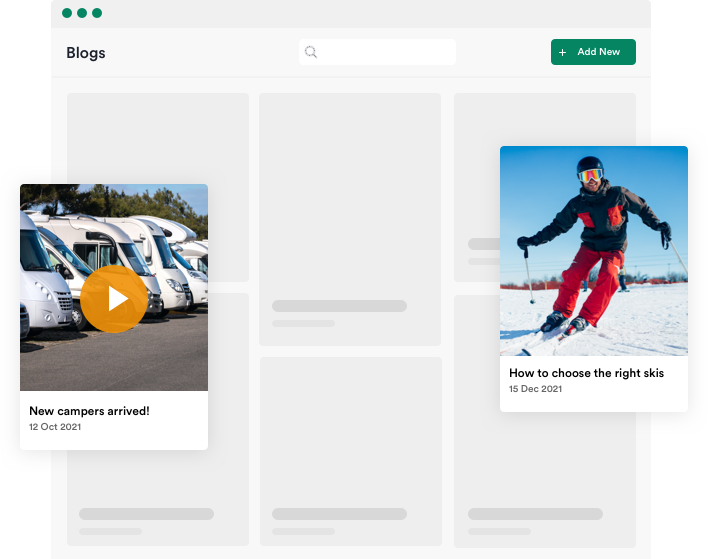Click the plus icon in Add New
The width and height of the screenshot is (708, 559).
point(562,52)
